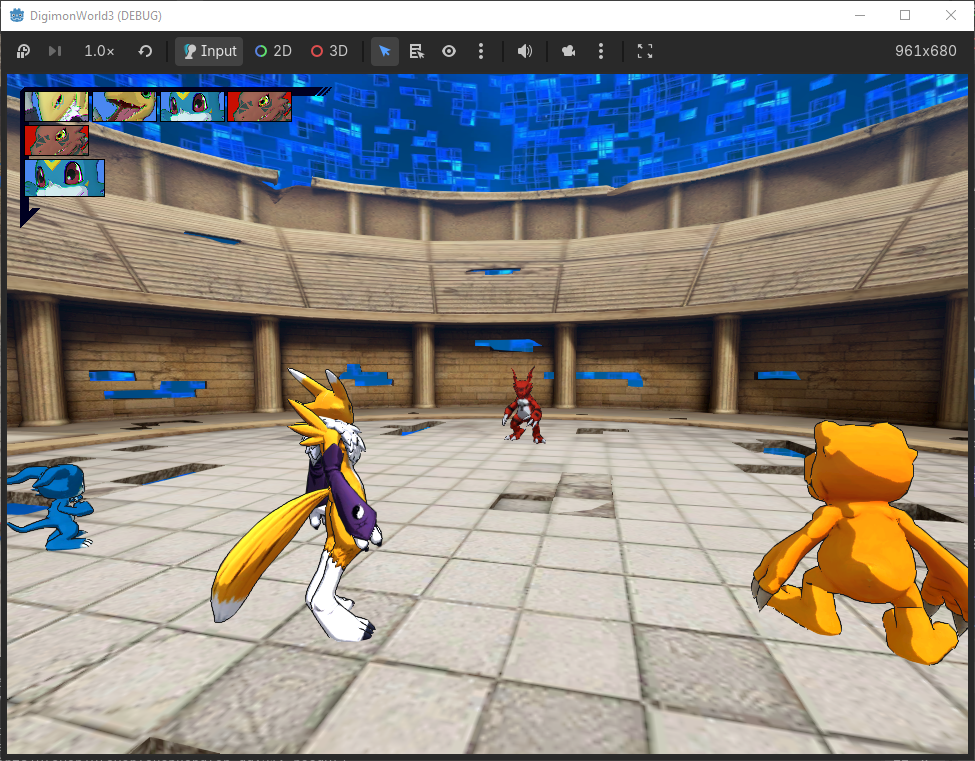975x761 pixels.
Task: Maximize the DigimonWorld3 window
Action: point(905,16)
